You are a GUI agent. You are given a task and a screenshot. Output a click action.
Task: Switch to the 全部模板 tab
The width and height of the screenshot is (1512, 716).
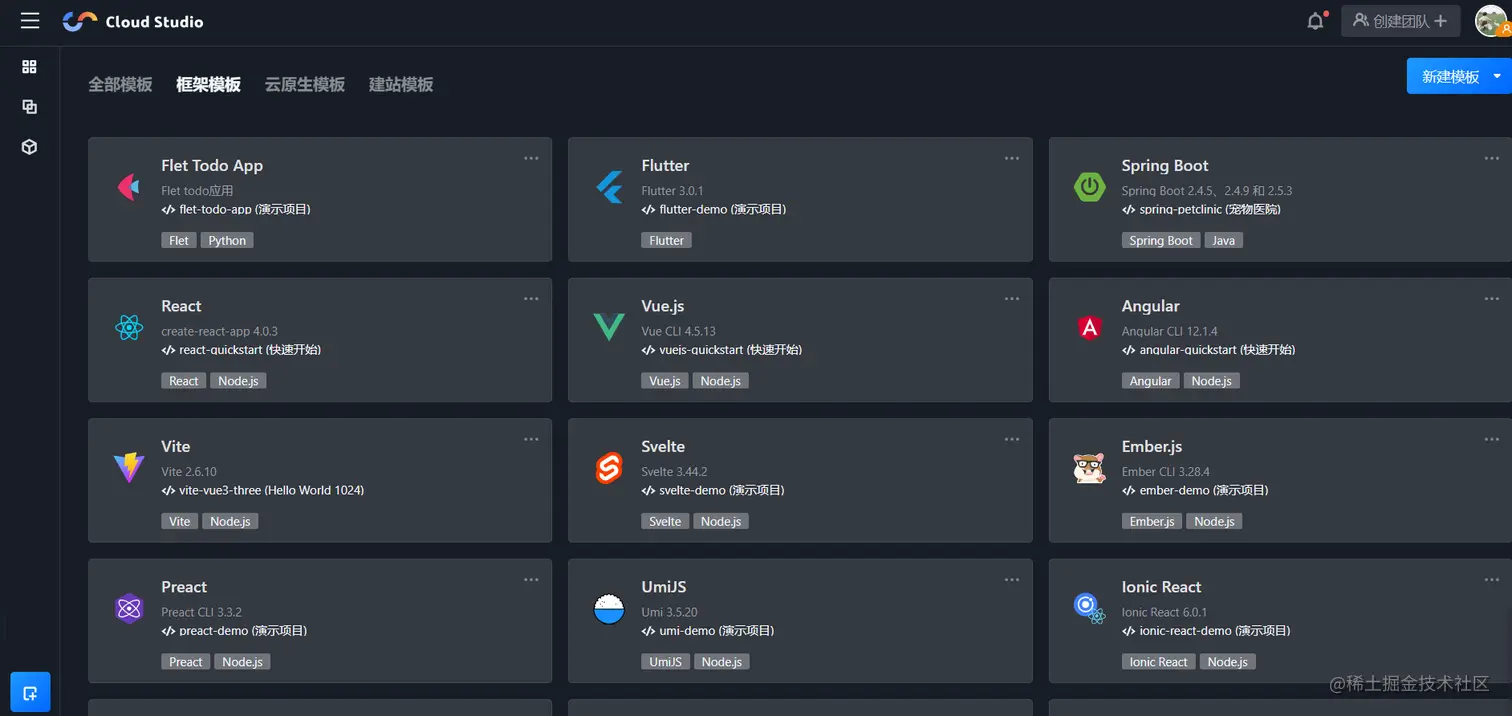[120, 85]
